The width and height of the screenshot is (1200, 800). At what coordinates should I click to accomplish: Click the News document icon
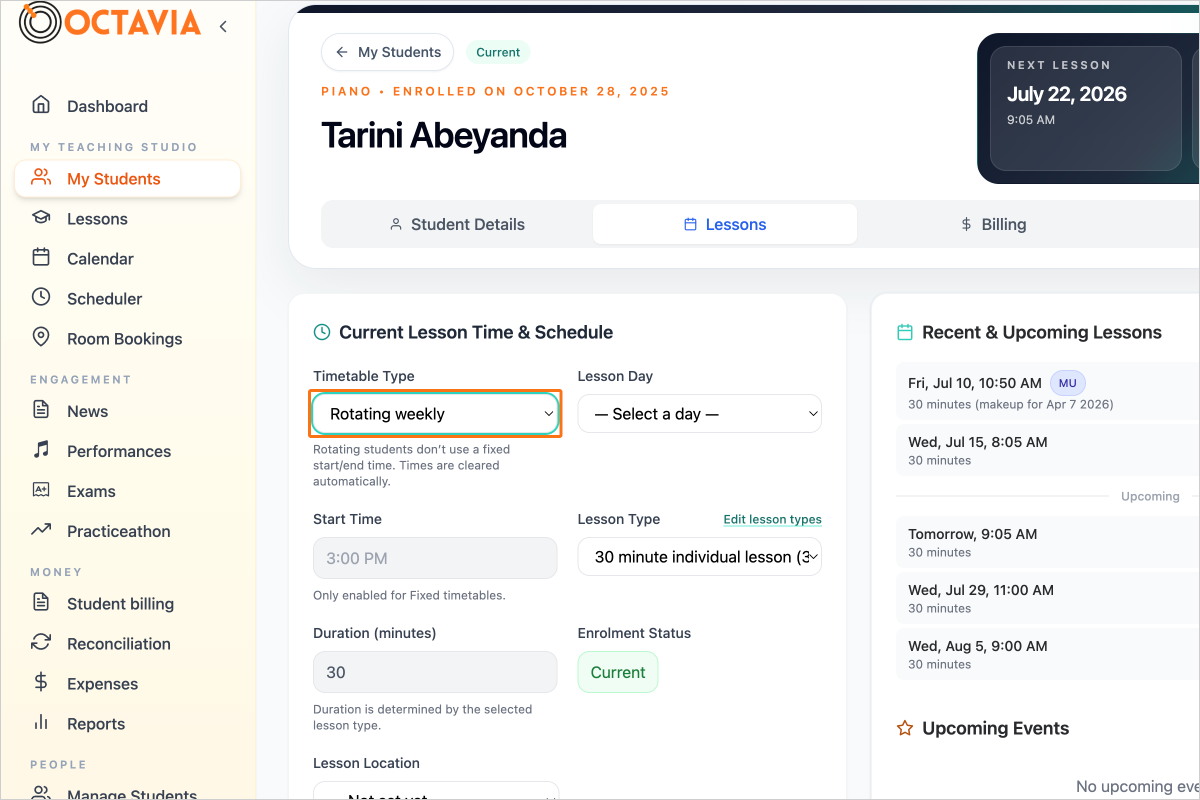pos(41,411)
